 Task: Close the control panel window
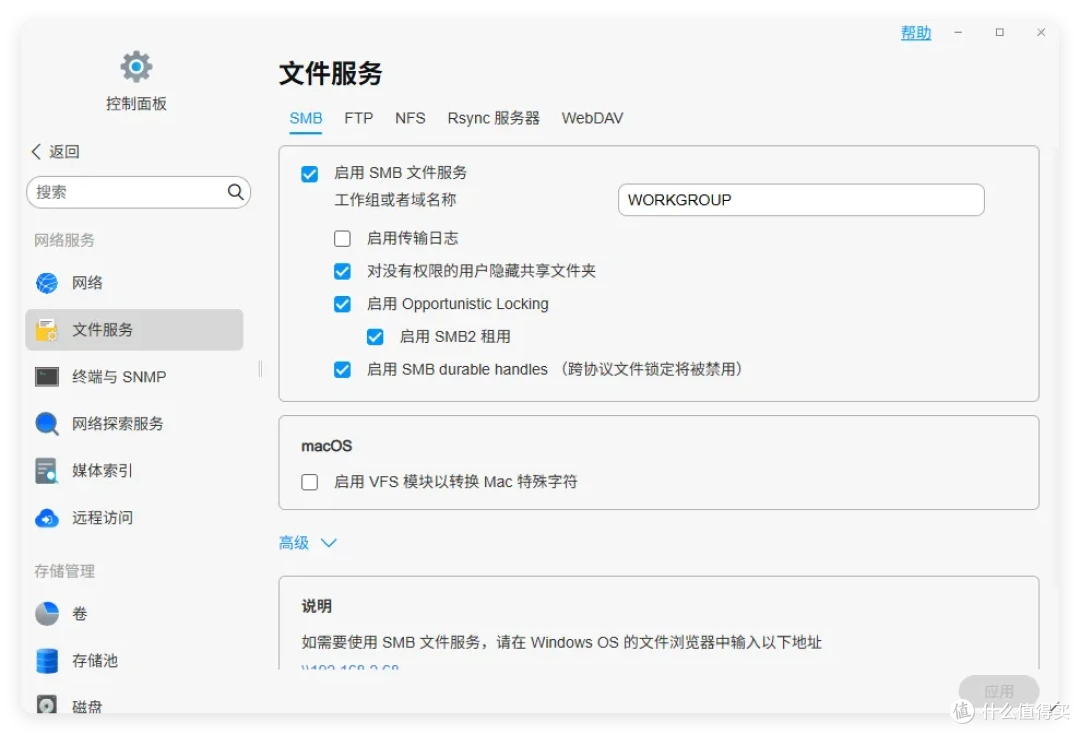[1041, 32]
